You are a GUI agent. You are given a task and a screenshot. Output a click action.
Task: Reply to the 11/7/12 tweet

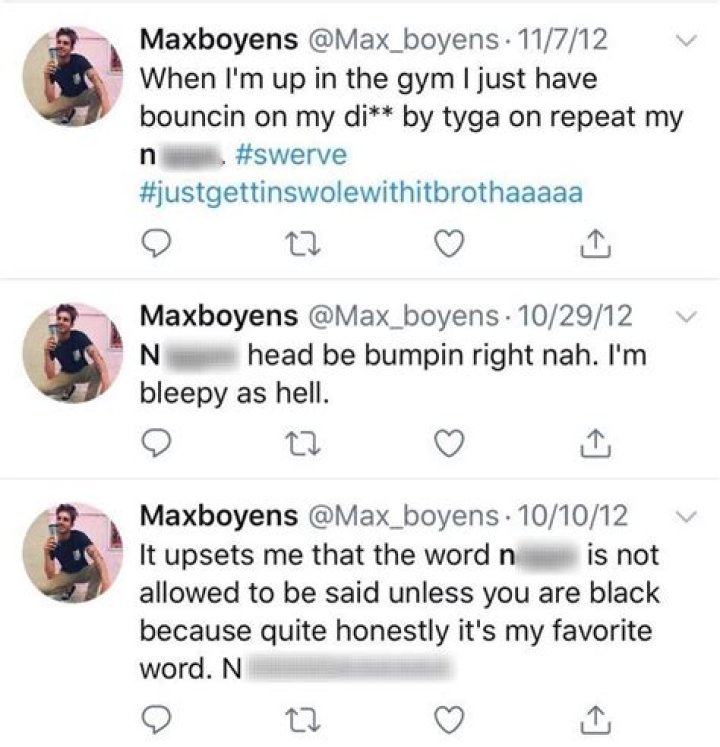pyautogui.click(x=158, y=241)
